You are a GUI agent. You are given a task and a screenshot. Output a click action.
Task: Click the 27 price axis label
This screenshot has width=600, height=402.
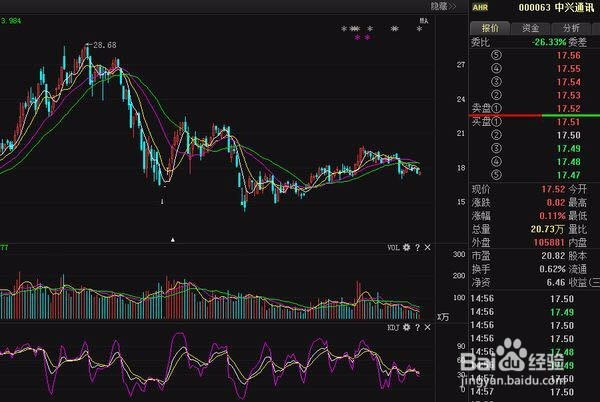point(461,65)
